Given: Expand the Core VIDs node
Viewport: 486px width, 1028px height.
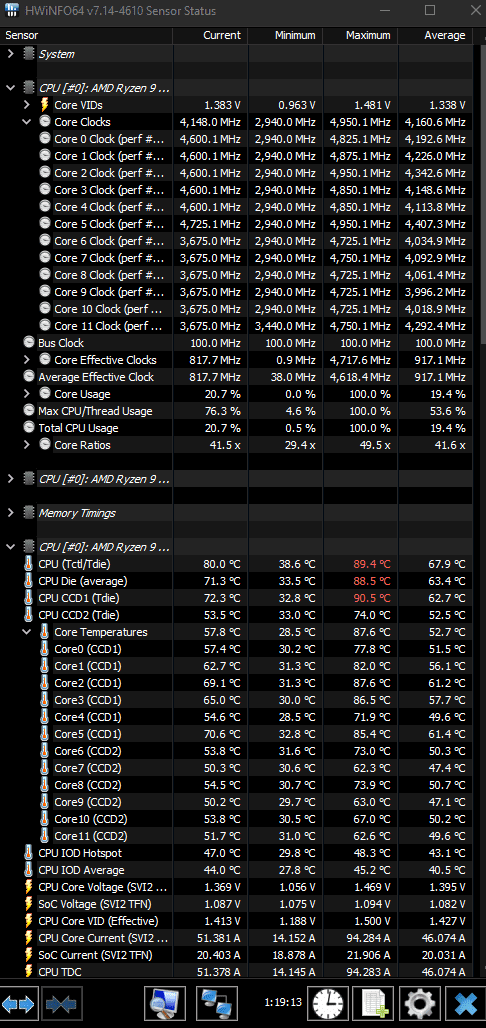Looking at the screenshot, I should 26,104.
